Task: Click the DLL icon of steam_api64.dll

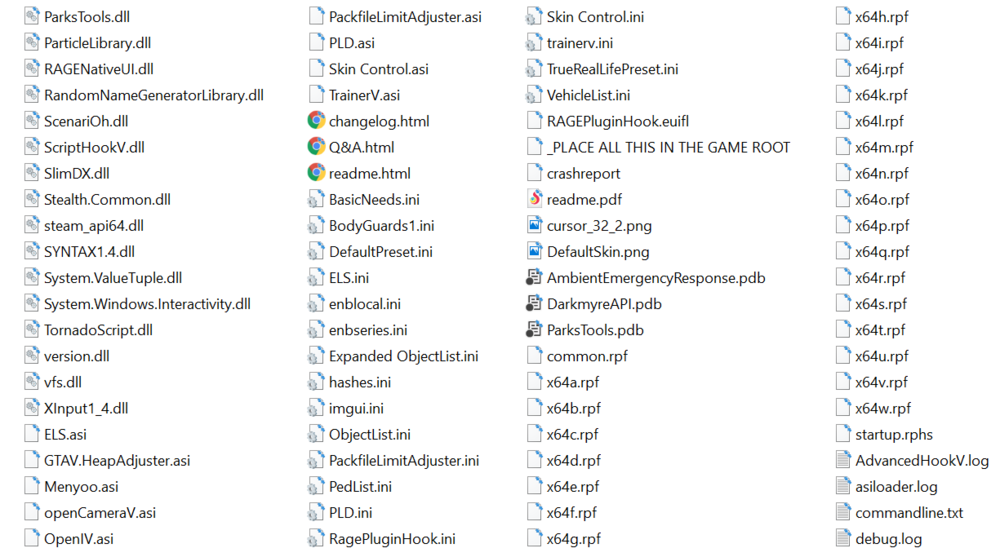Action: [x=32, y=225]
